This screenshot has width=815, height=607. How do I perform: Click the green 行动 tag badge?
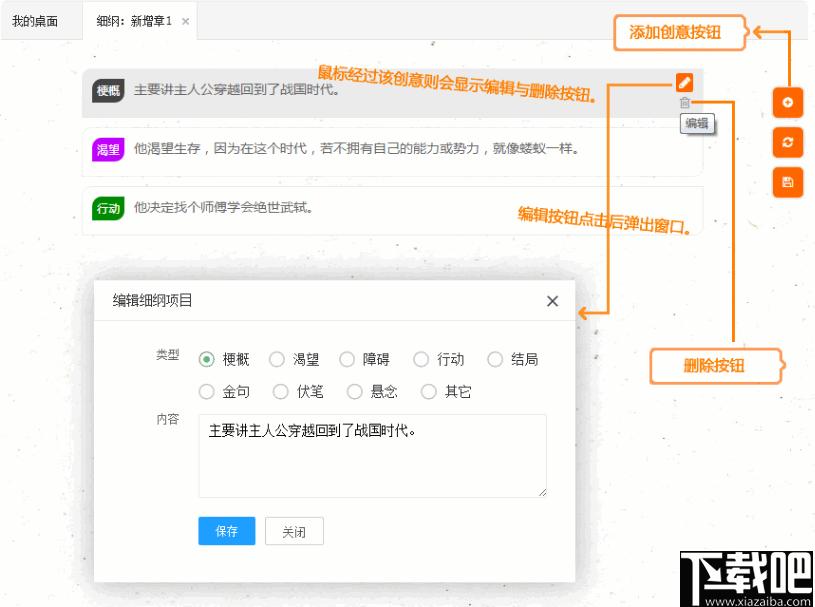[107, 209]
